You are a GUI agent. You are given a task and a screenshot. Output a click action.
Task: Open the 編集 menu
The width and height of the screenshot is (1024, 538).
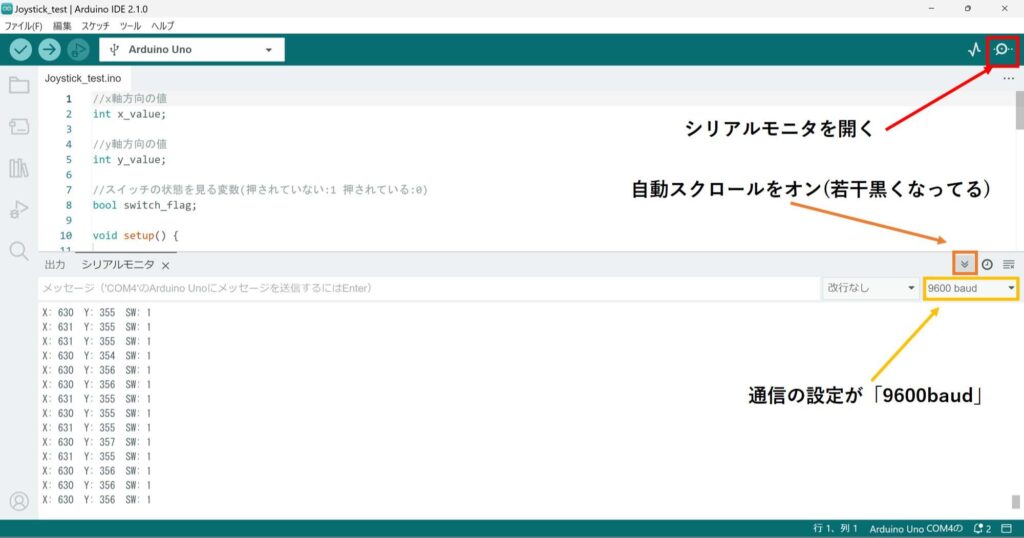click(x=62, y=26)
